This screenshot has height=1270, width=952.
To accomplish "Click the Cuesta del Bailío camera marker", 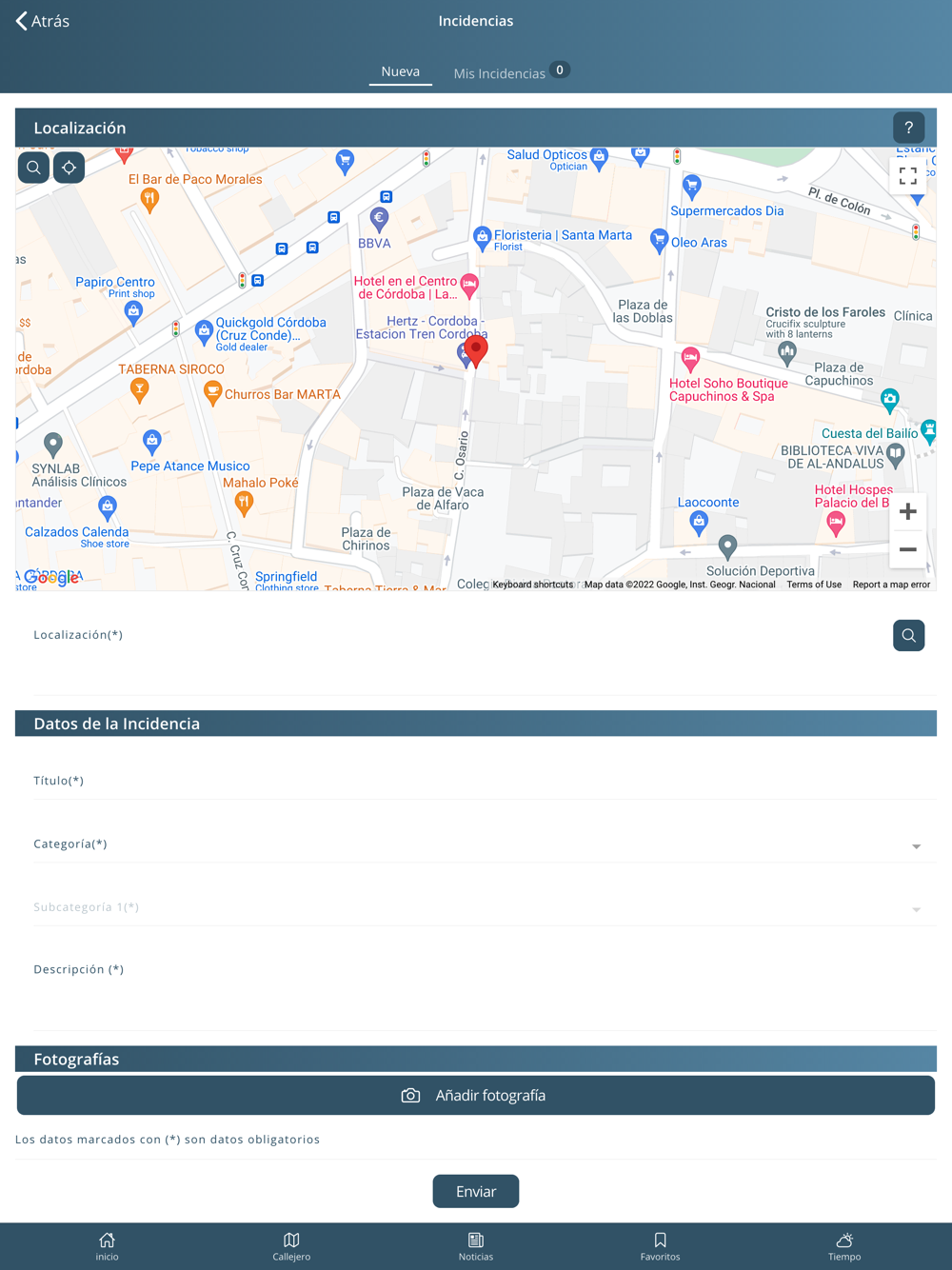I will pyautogui.click(x=889, y=400).
